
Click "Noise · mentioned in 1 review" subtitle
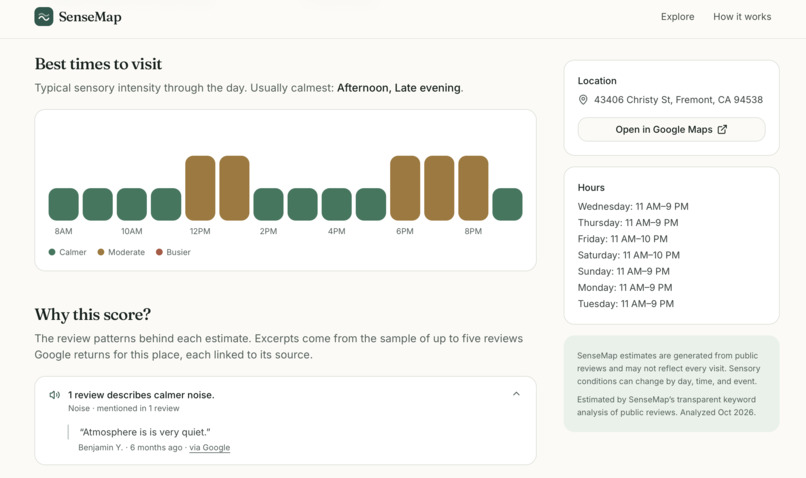[x=124, y=408]
